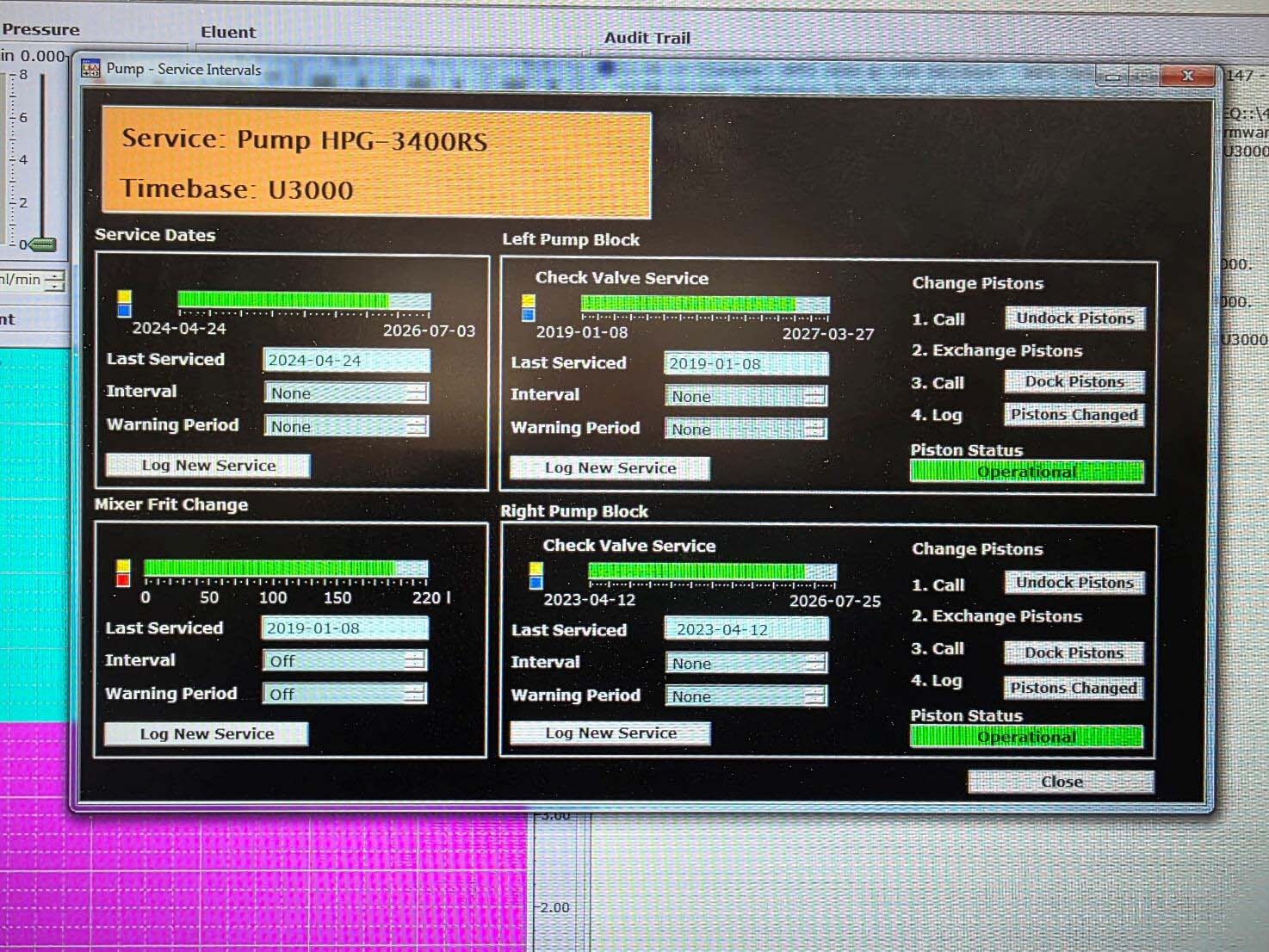The image size is (1269, 952).
Task: Click Undock Pistons in Left Pump Block
Action: point(1075,318)
